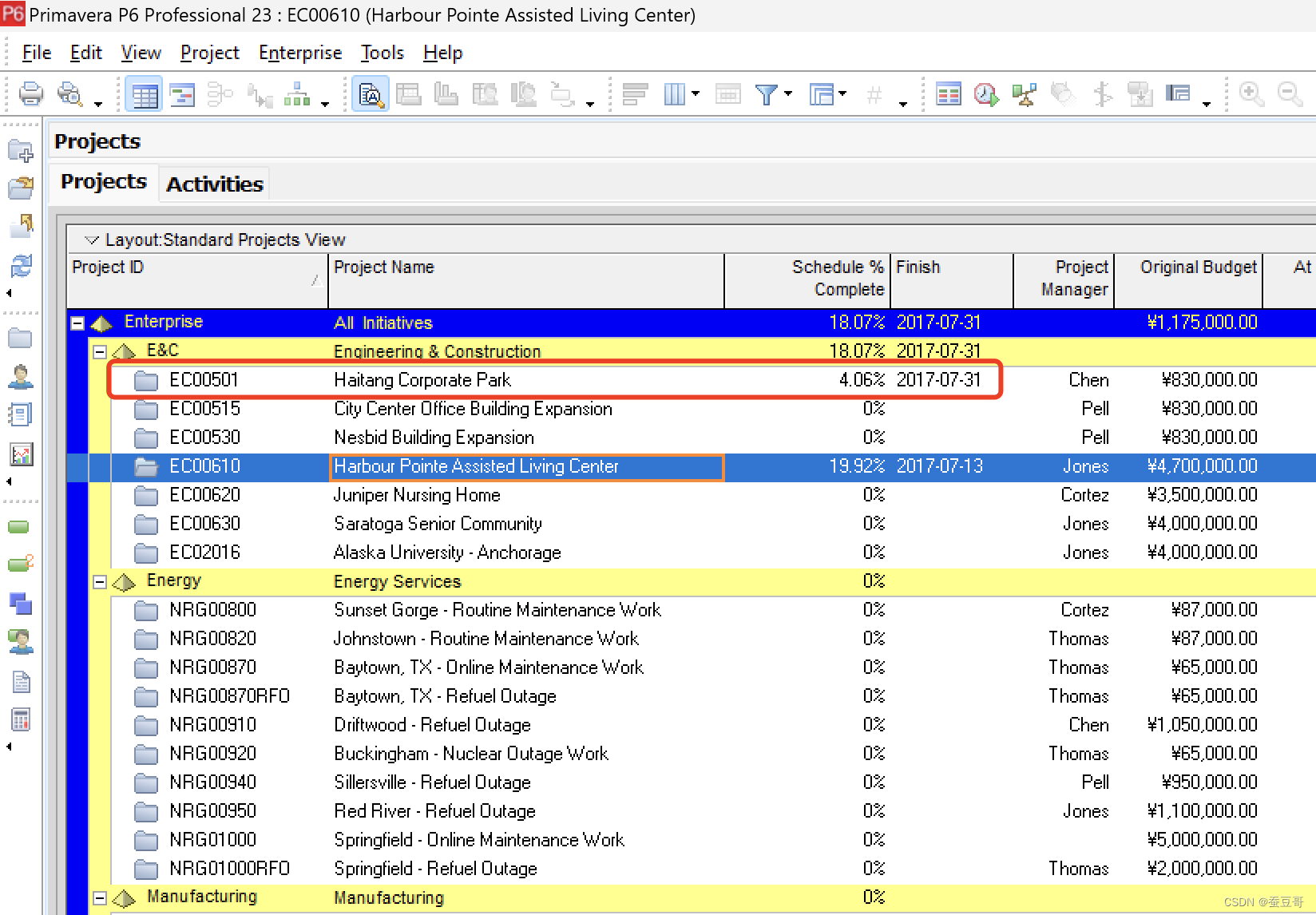Open the Edit menu
Viewport: 1316px width, 915px height.
click(x=86, y=53)
